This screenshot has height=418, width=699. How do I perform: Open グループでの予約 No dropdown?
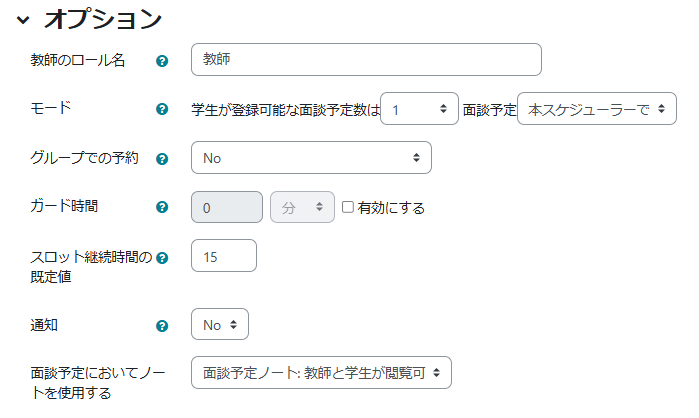pos(311,158)
